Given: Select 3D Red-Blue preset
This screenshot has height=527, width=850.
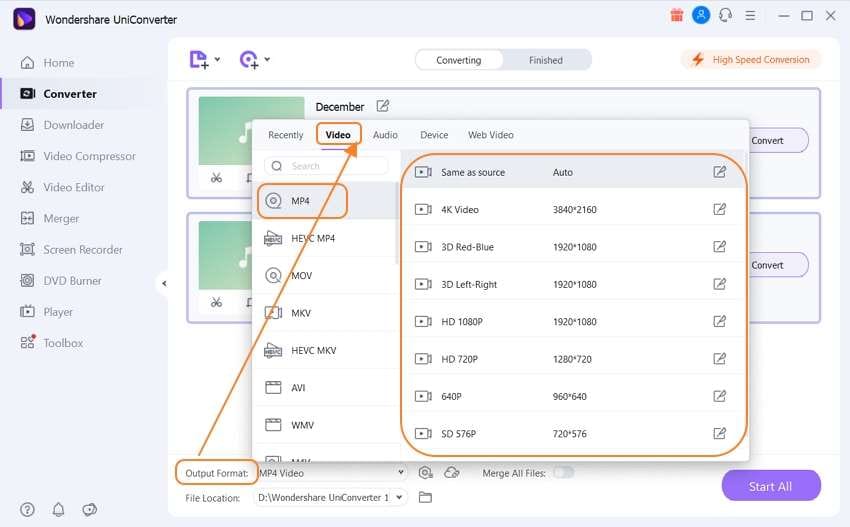Looking at the screenshot, I should click(574, 247).
